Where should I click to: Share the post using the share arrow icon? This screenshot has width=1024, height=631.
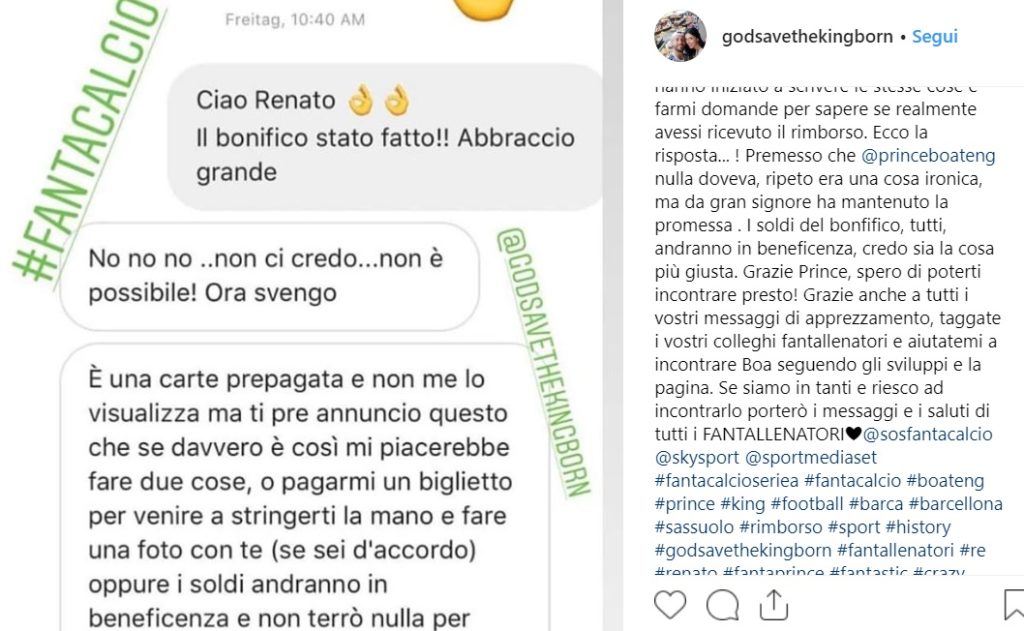pos(774,604)
